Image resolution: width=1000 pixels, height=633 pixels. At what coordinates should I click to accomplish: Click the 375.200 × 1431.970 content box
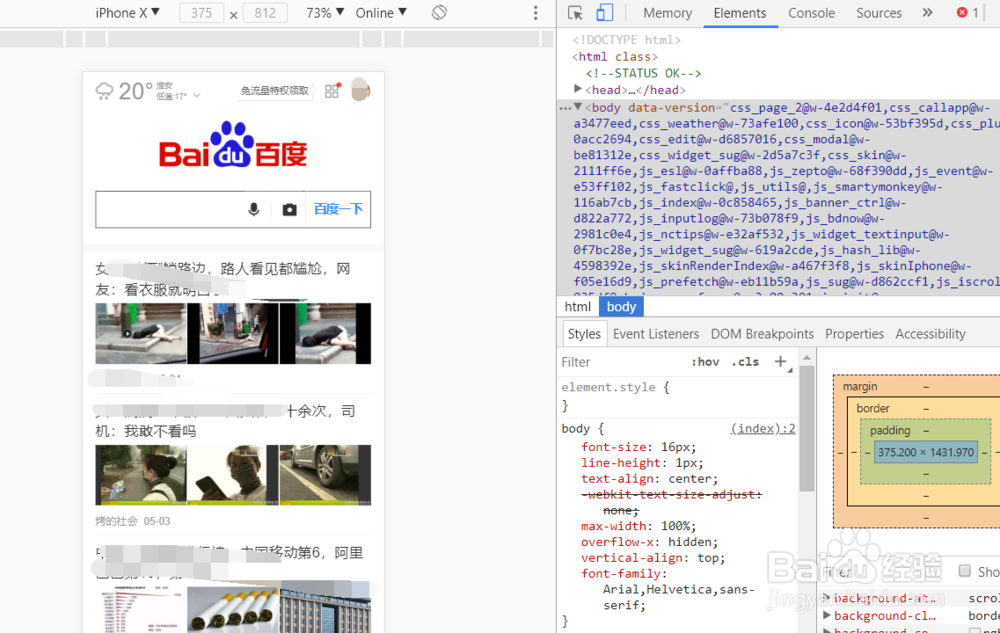(925, 452)
